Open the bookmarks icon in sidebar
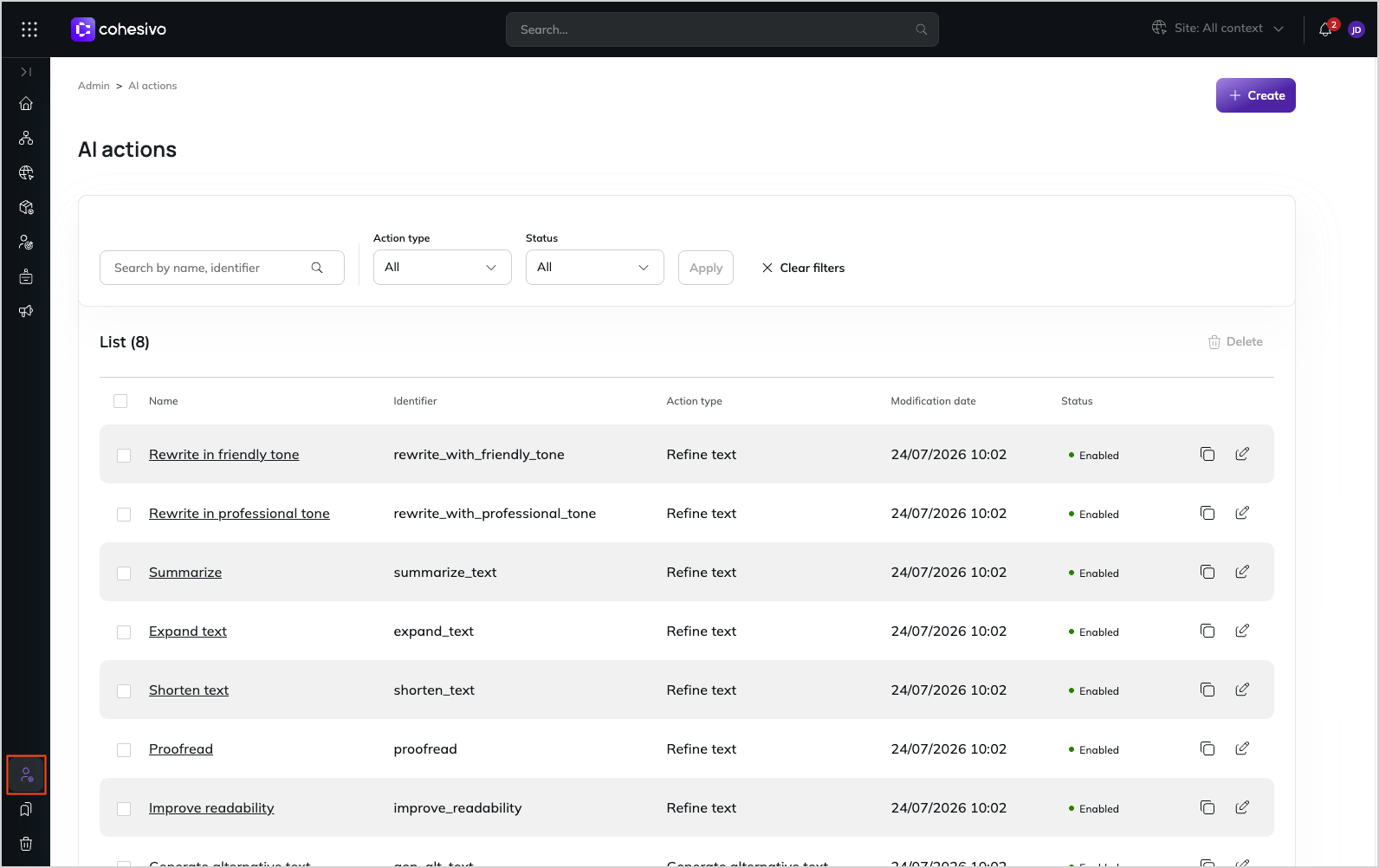 (26, 809)
